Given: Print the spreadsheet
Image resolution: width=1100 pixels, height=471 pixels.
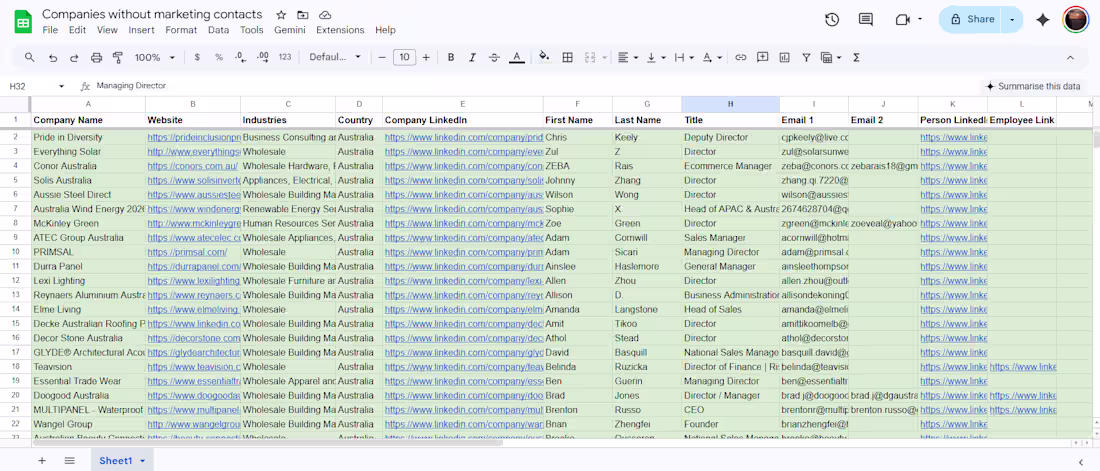Looking at the screenshot, I should tap(97, 58).
